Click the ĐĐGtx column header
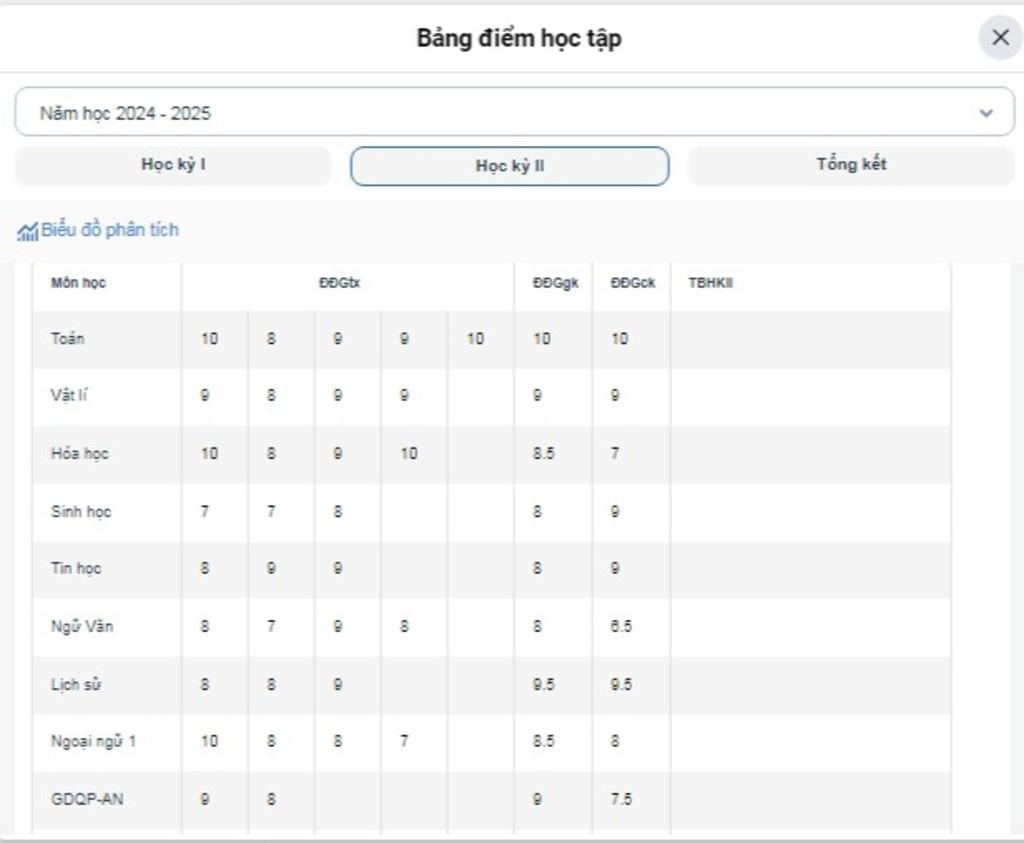The width and height of the screenshot is (1024, 843). 340,283
